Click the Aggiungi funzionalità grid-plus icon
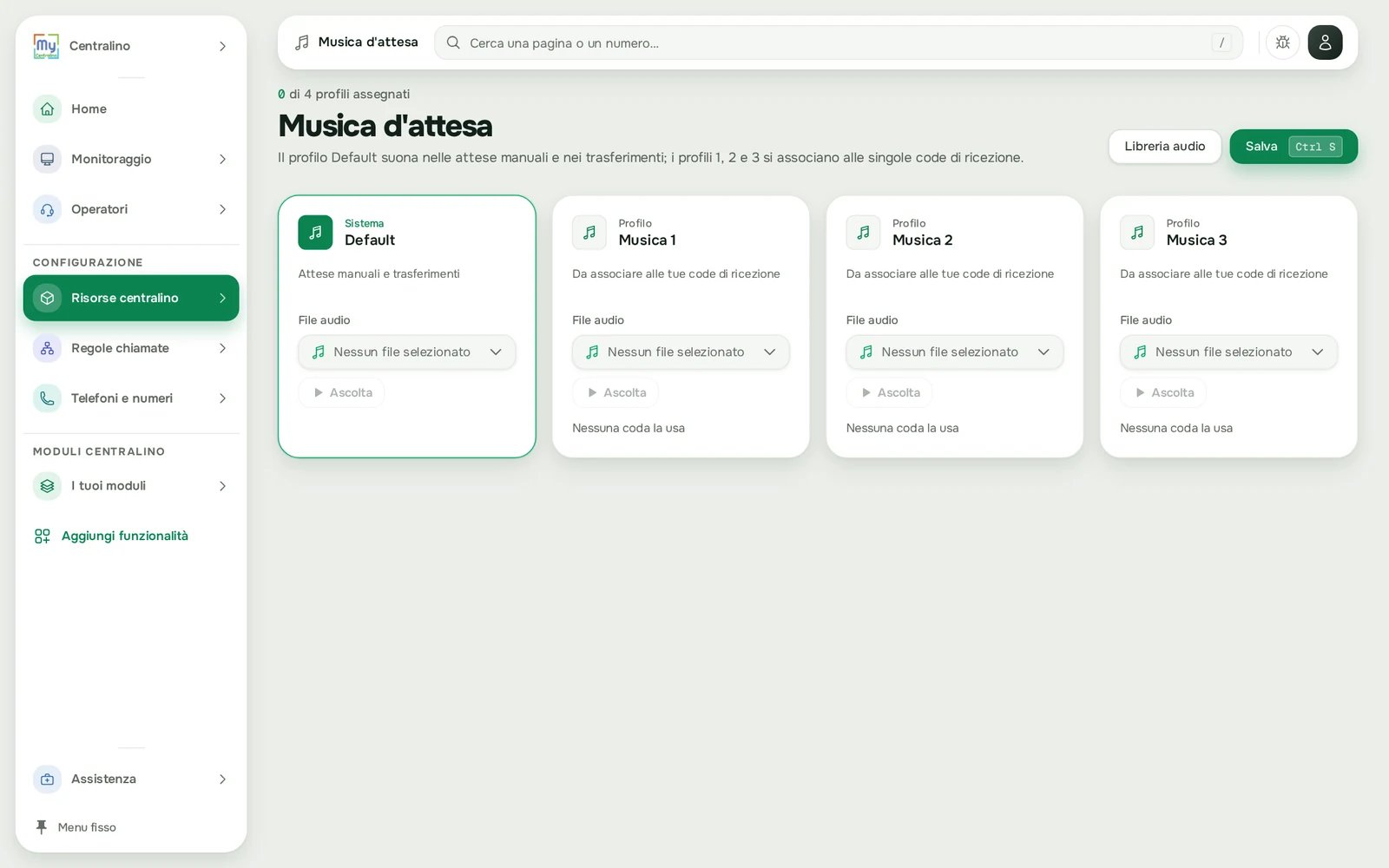1389x868 pixels. pos(42,536)
